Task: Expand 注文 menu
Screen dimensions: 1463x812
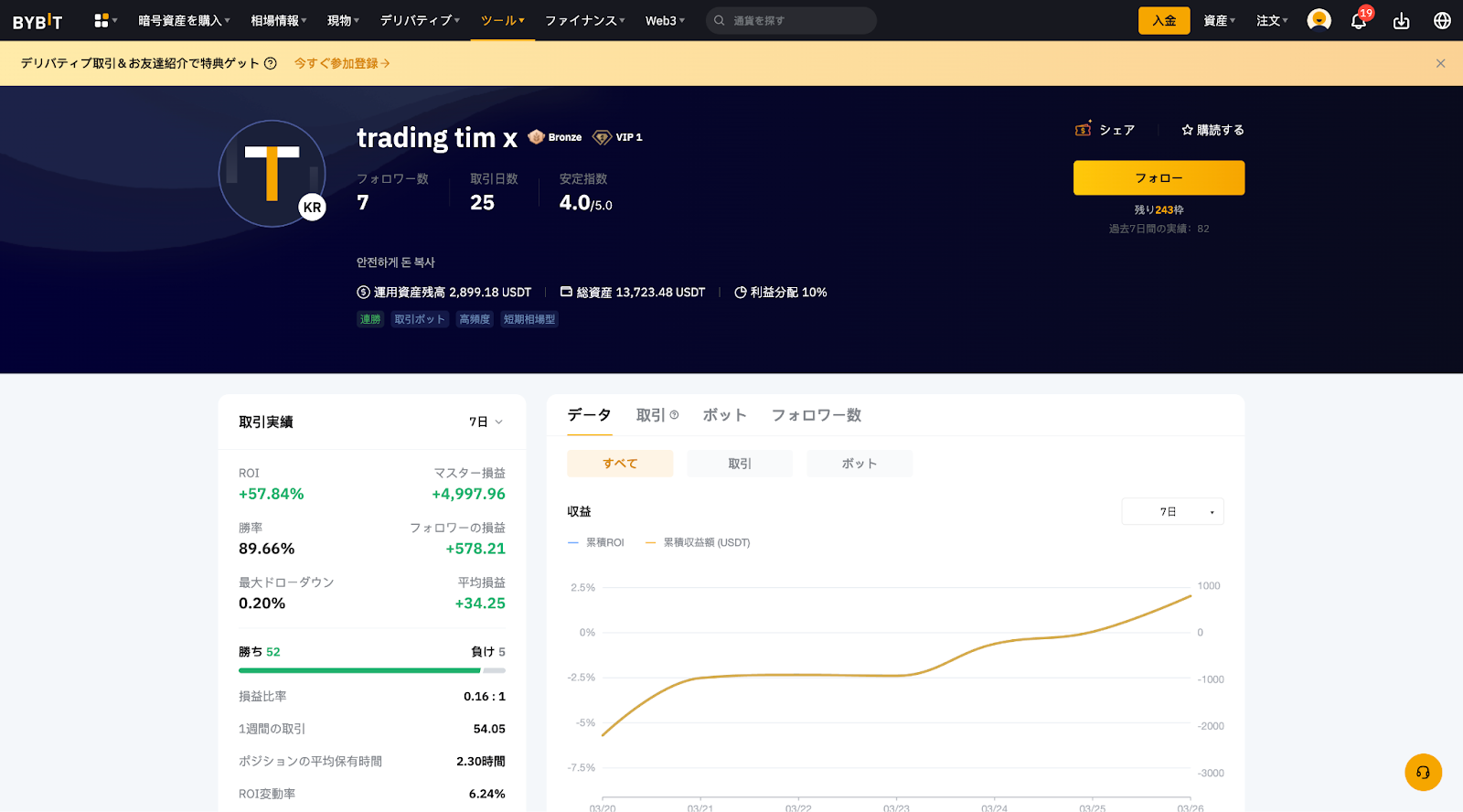Action: coord(1272,20)
